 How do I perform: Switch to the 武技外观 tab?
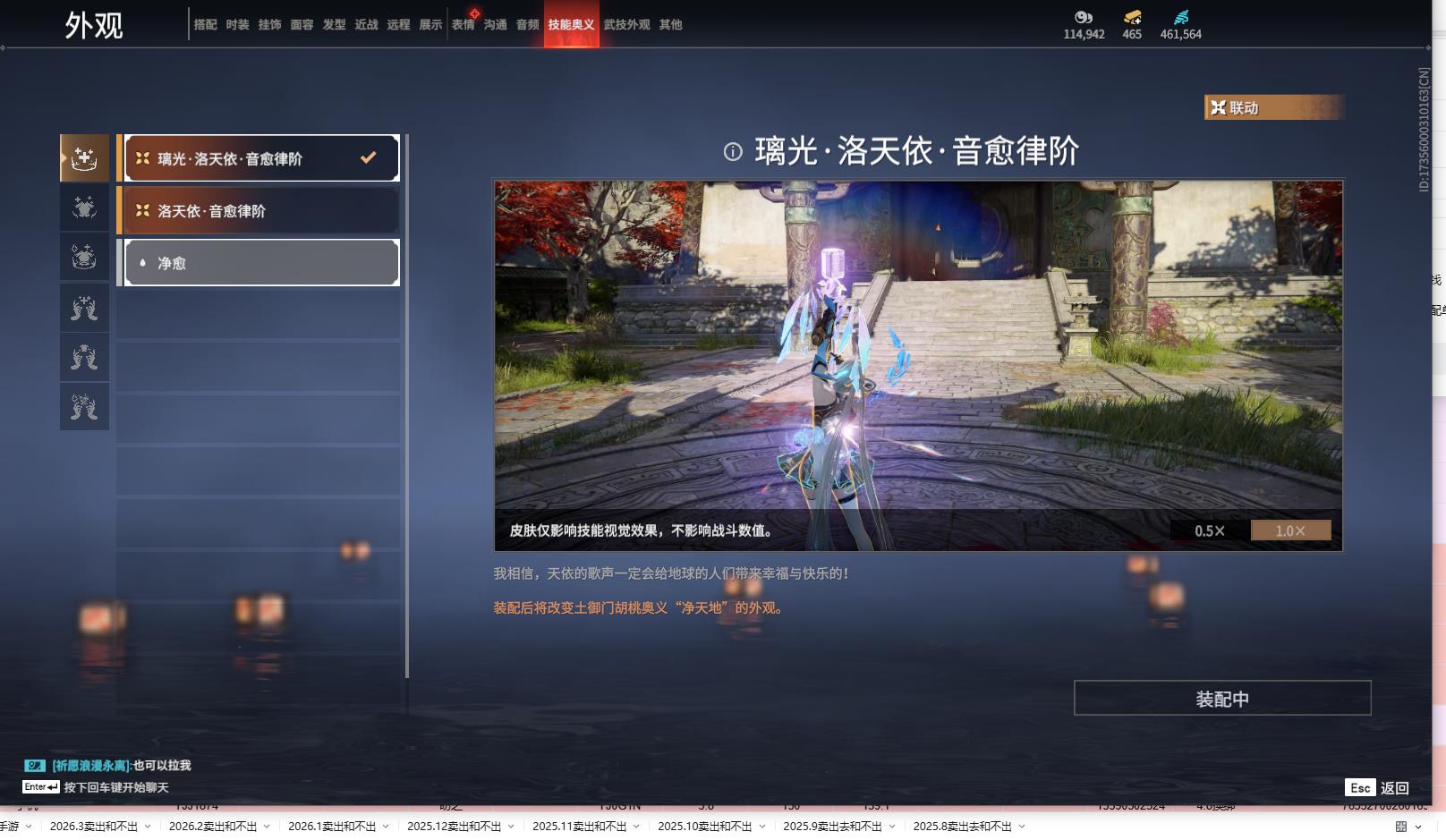[x=627, y=25]
